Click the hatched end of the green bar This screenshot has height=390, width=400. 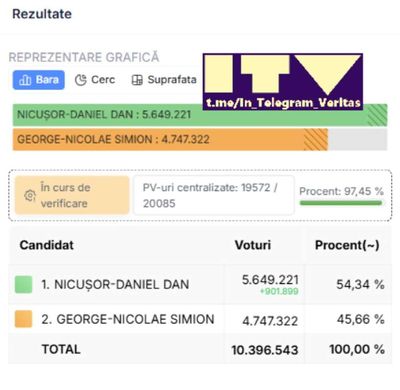377,115
